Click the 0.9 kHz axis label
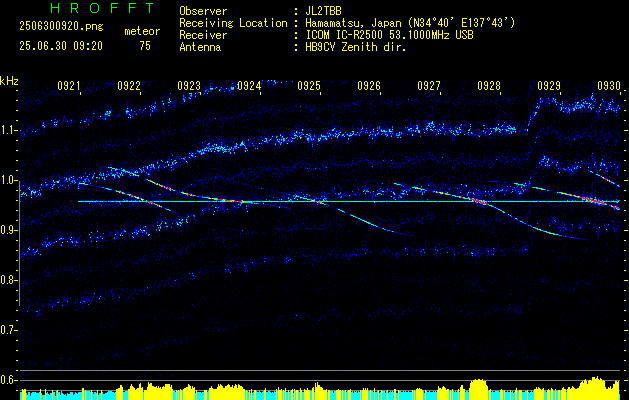The width and height of the screenshot is (629, 400). pyautogui.click(x=9, y=230)
